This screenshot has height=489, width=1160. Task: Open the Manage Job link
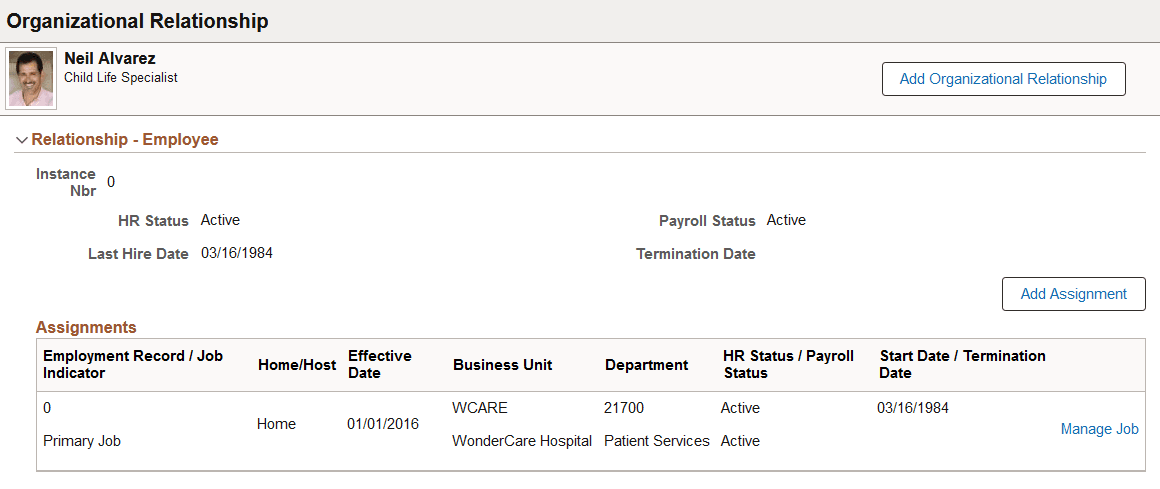click(x=1099, y=429)
